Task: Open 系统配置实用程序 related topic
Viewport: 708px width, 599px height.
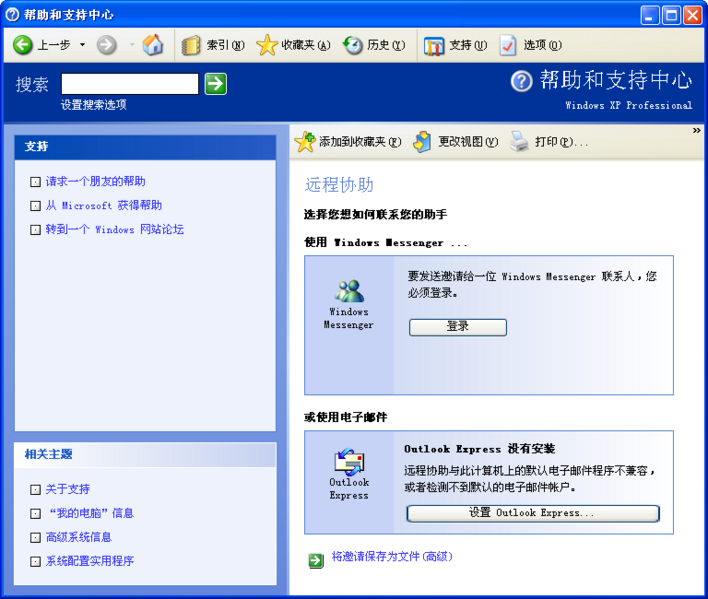Action: [x=90, y=561]
